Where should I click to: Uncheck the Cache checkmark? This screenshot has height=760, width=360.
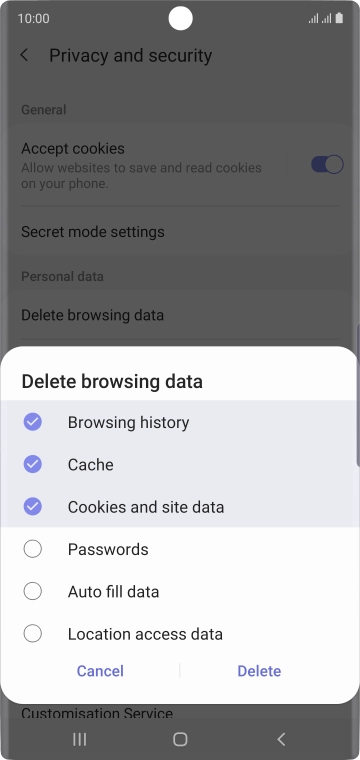pyautogui.click(x=32, y=464)
